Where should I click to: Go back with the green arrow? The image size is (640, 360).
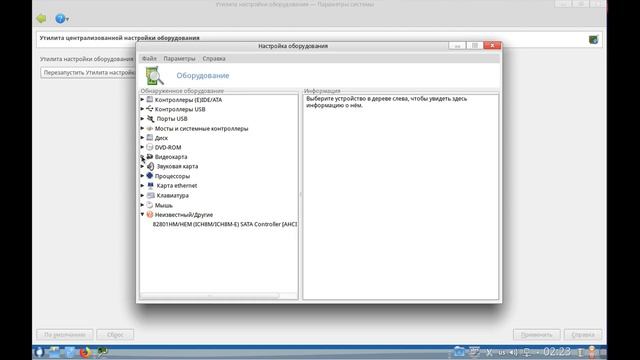[x=41, y=18]
